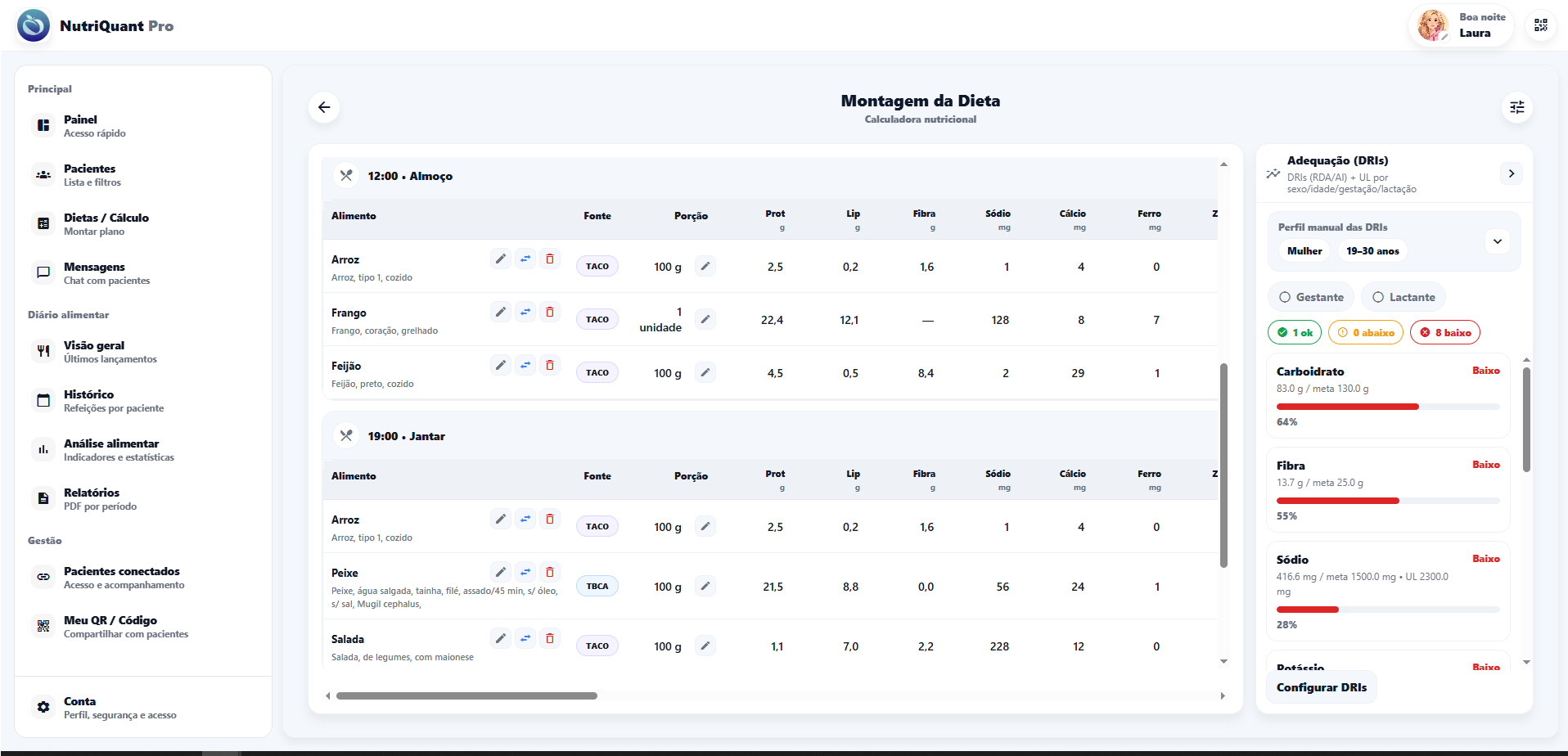The width and height of the screenshot is (1568, 756).
Task: Open the Laura user profile button
Action: tap(1462, 25)
